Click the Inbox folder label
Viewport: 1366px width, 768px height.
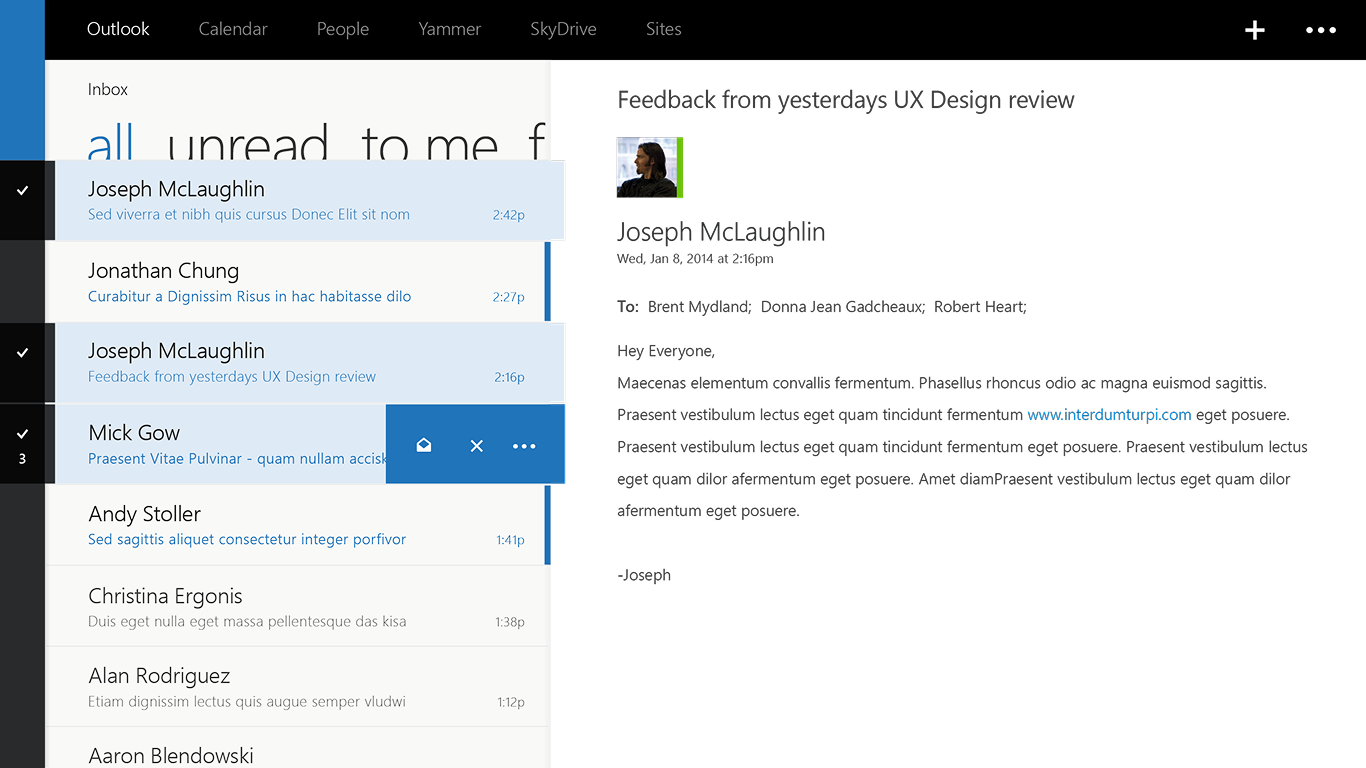[x=108, y=89]
